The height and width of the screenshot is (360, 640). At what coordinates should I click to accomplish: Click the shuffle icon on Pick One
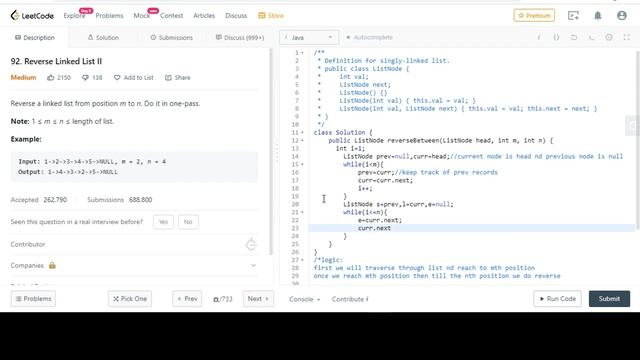click(116, 299)
